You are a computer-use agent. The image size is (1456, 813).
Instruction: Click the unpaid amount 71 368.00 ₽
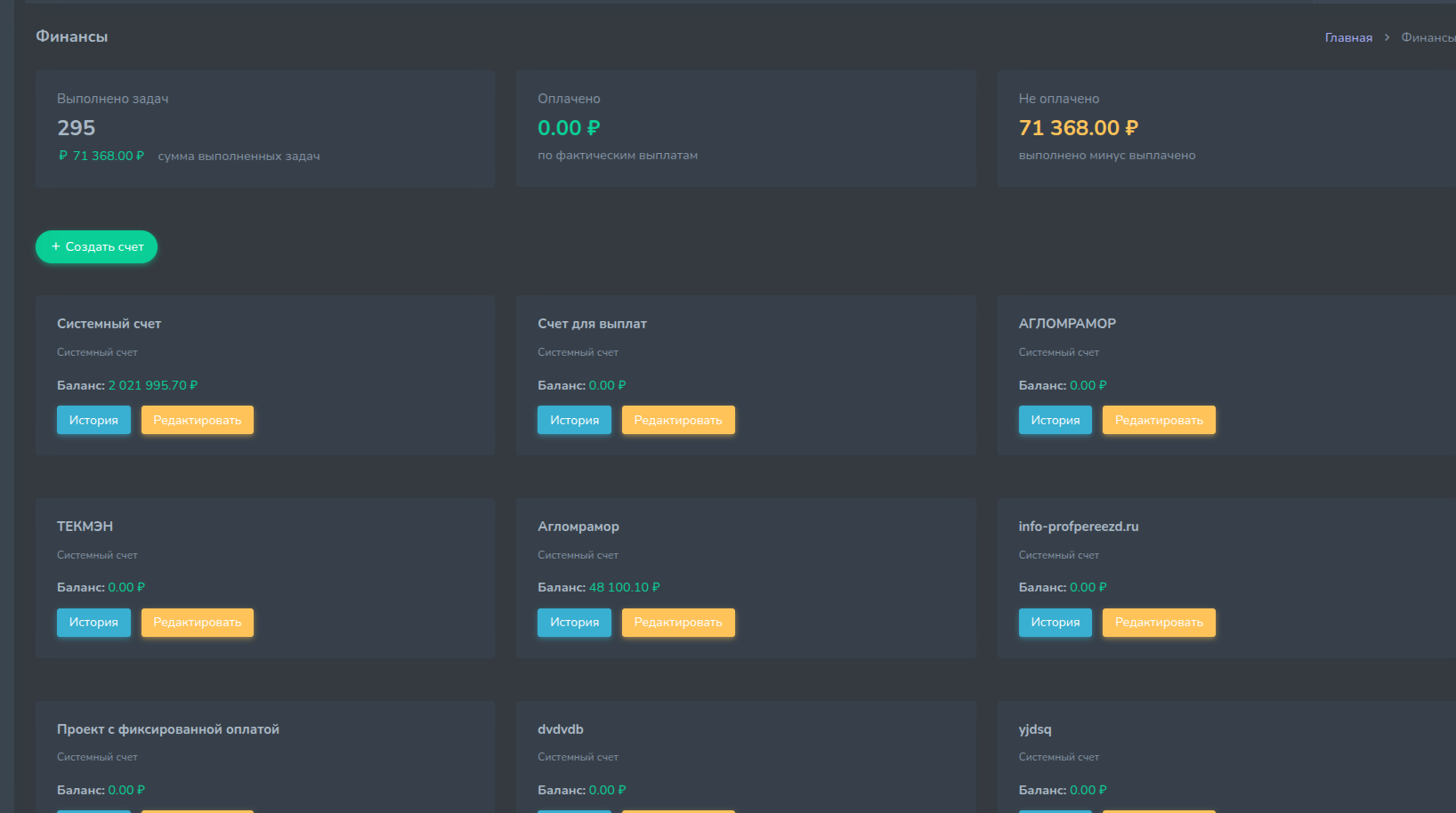[x=1078, y=128]
